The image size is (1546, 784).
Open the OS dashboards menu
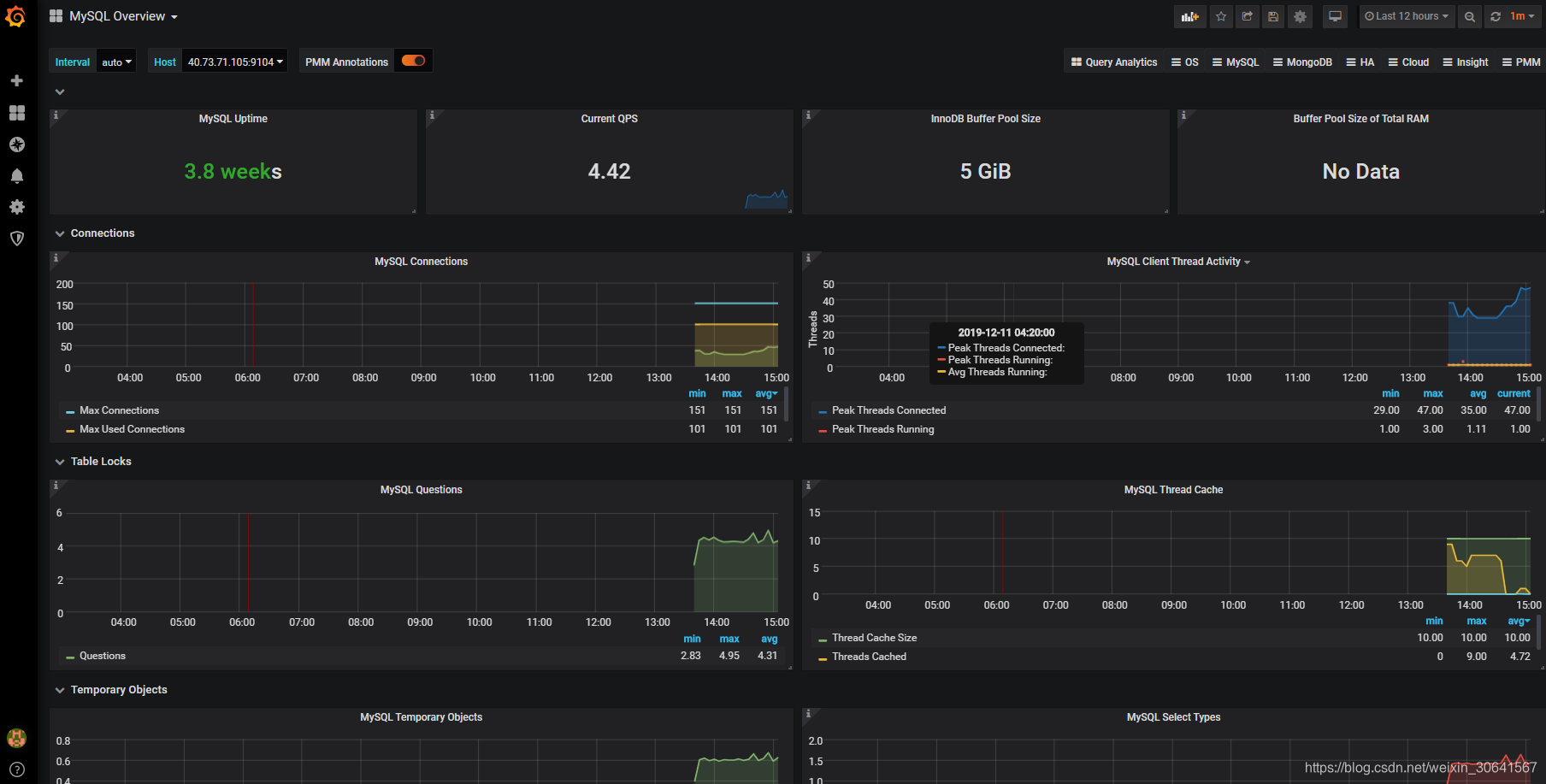1185,62
